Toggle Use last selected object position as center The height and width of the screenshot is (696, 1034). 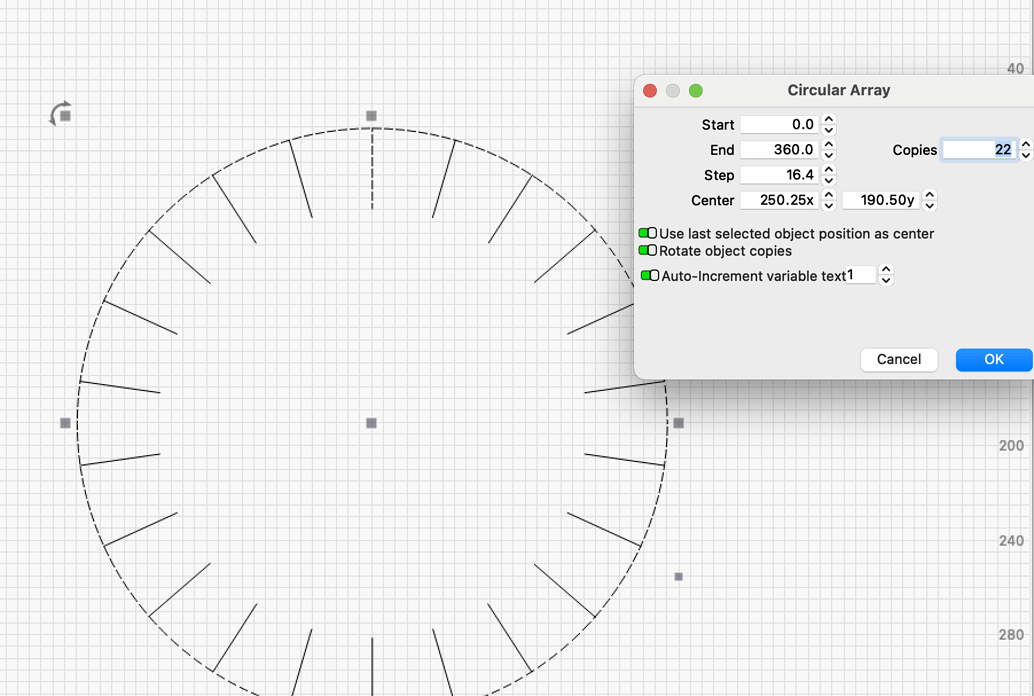tap(650, 233)
